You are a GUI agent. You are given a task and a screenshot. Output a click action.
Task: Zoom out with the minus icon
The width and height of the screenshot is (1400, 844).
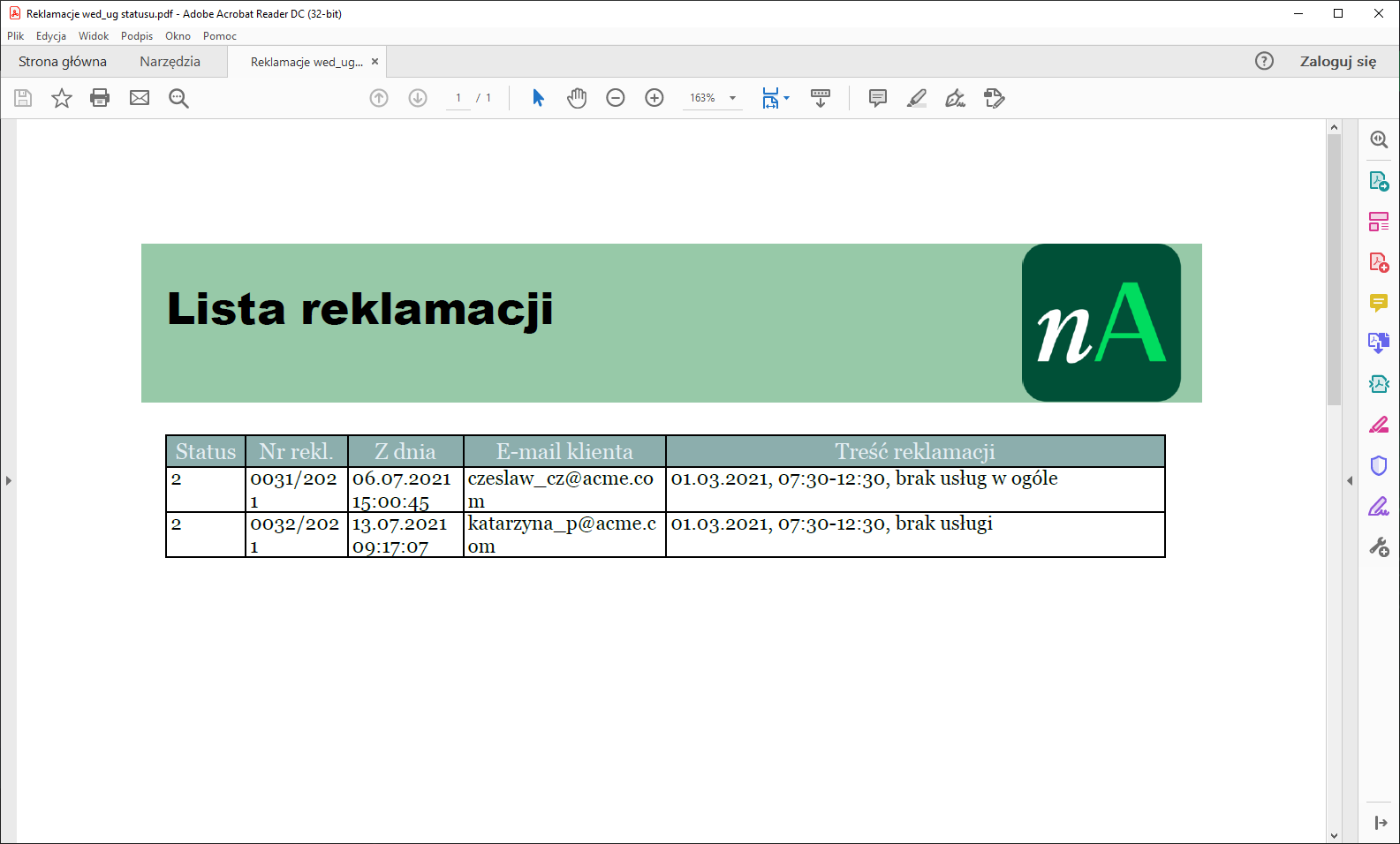click(616, 98)
